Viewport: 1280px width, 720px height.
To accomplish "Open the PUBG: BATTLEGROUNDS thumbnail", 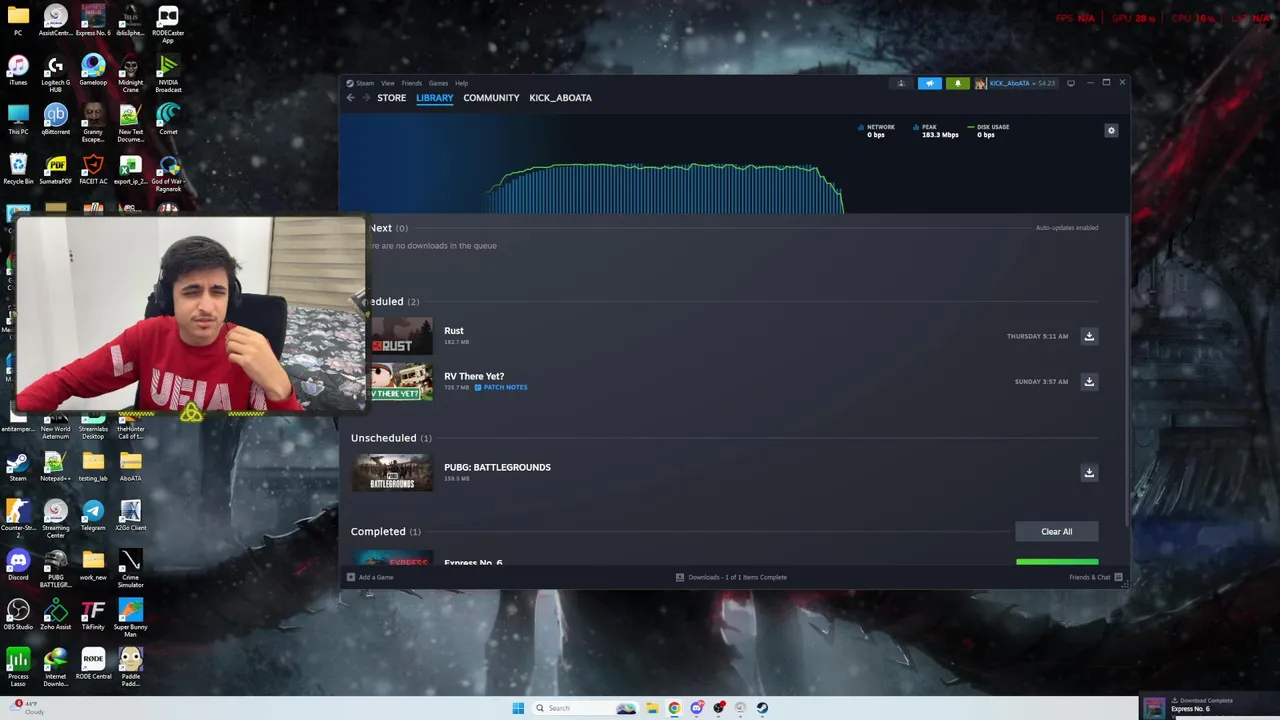I will (x=392, y=473).
